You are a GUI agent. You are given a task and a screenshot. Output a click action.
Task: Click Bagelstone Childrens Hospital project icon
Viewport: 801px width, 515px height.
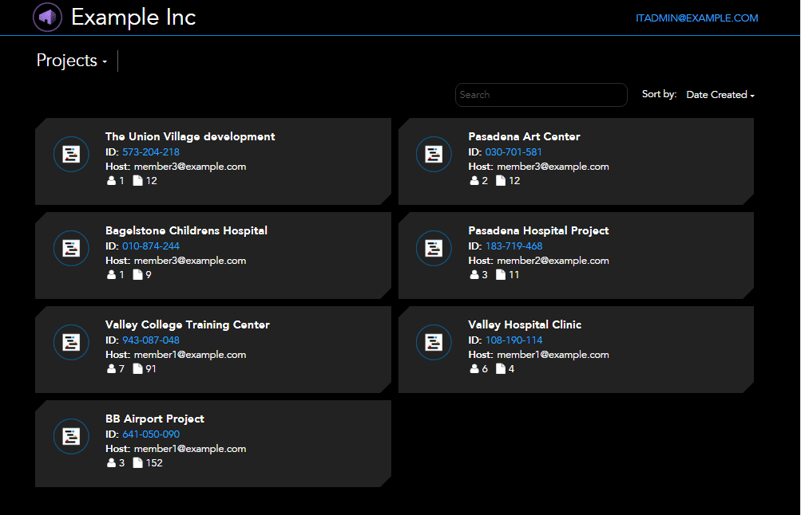point(71,248)
